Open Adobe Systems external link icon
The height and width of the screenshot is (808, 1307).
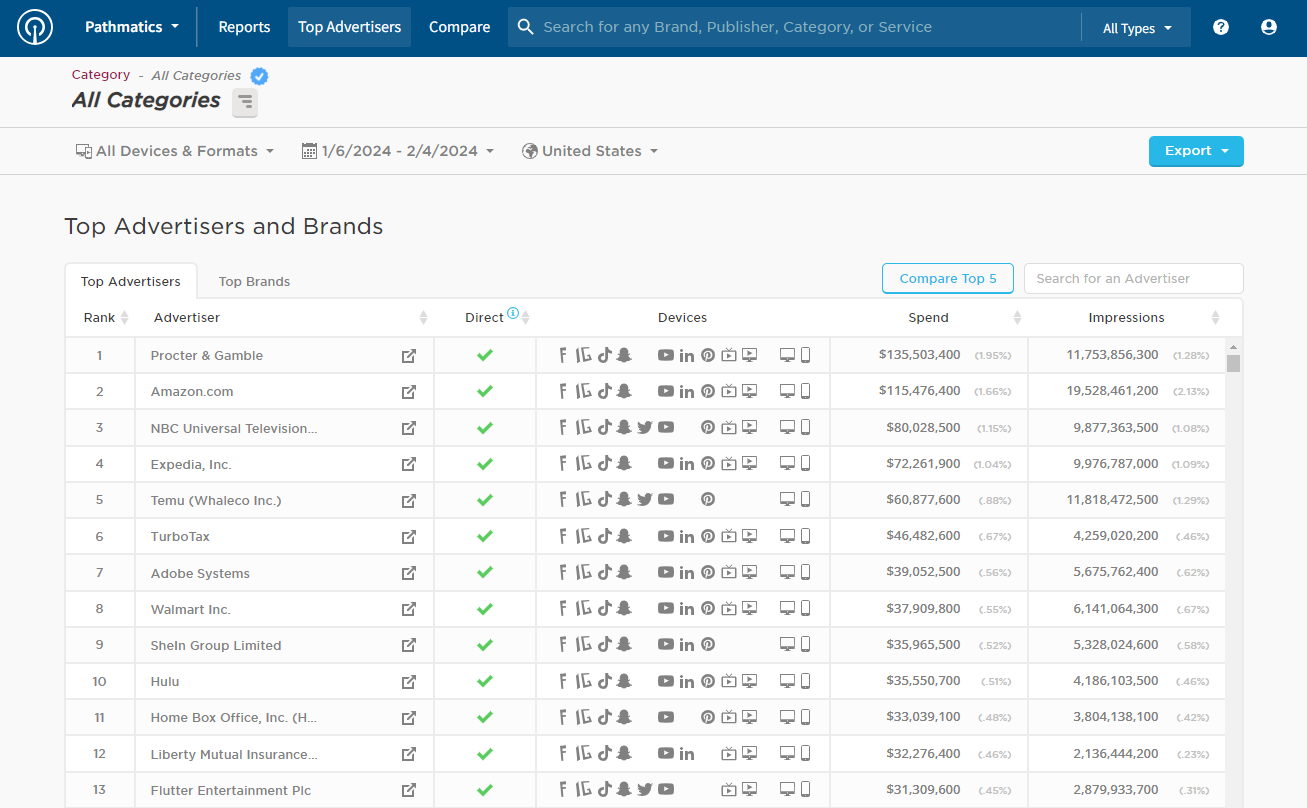[409, 573]
